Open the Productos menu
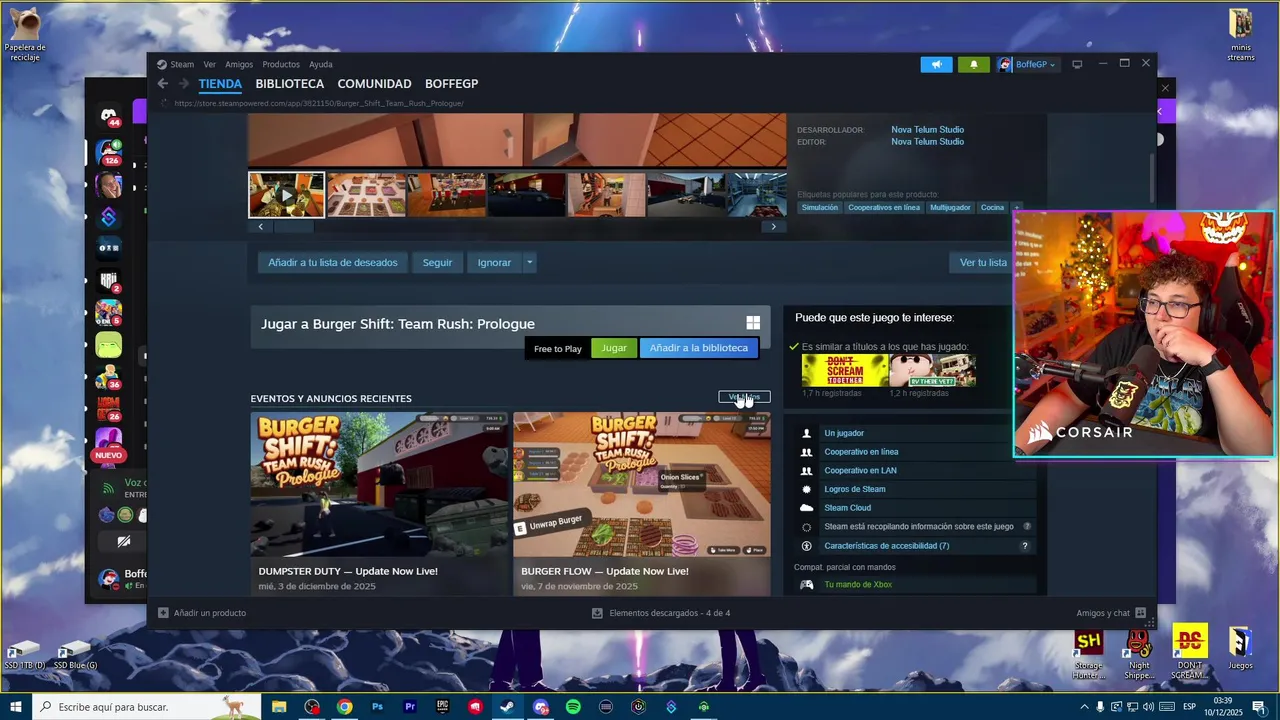Image resolution: width=1280 pixels, height=720 pixels. coord(281,64)
